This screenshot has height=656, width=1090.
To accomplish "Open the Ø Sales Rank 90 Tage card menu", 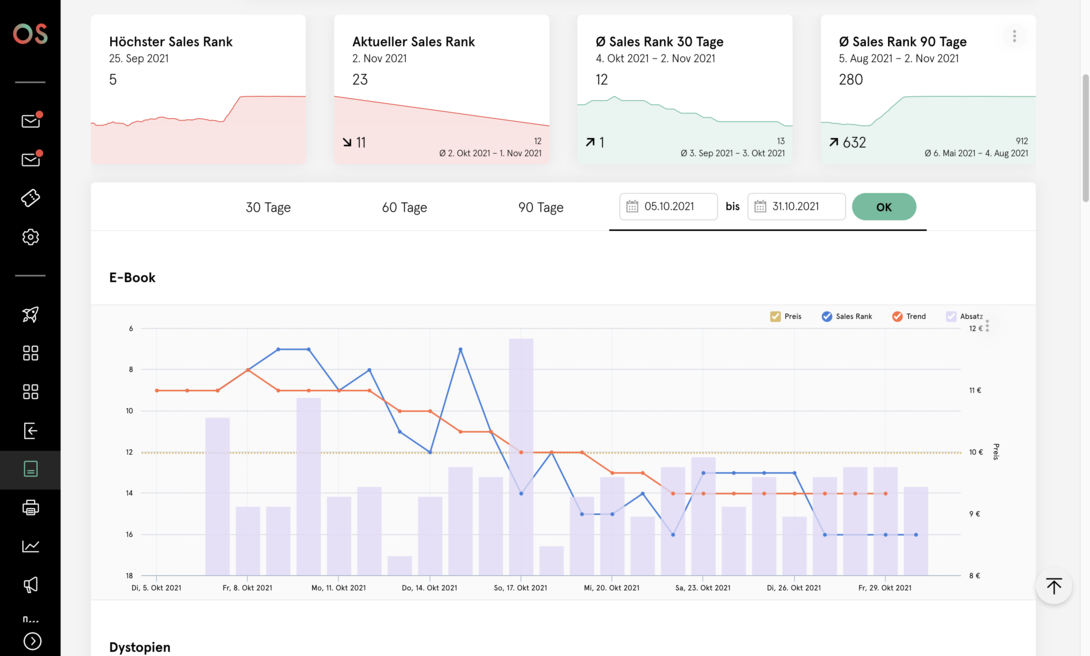I will (1014, 35).
